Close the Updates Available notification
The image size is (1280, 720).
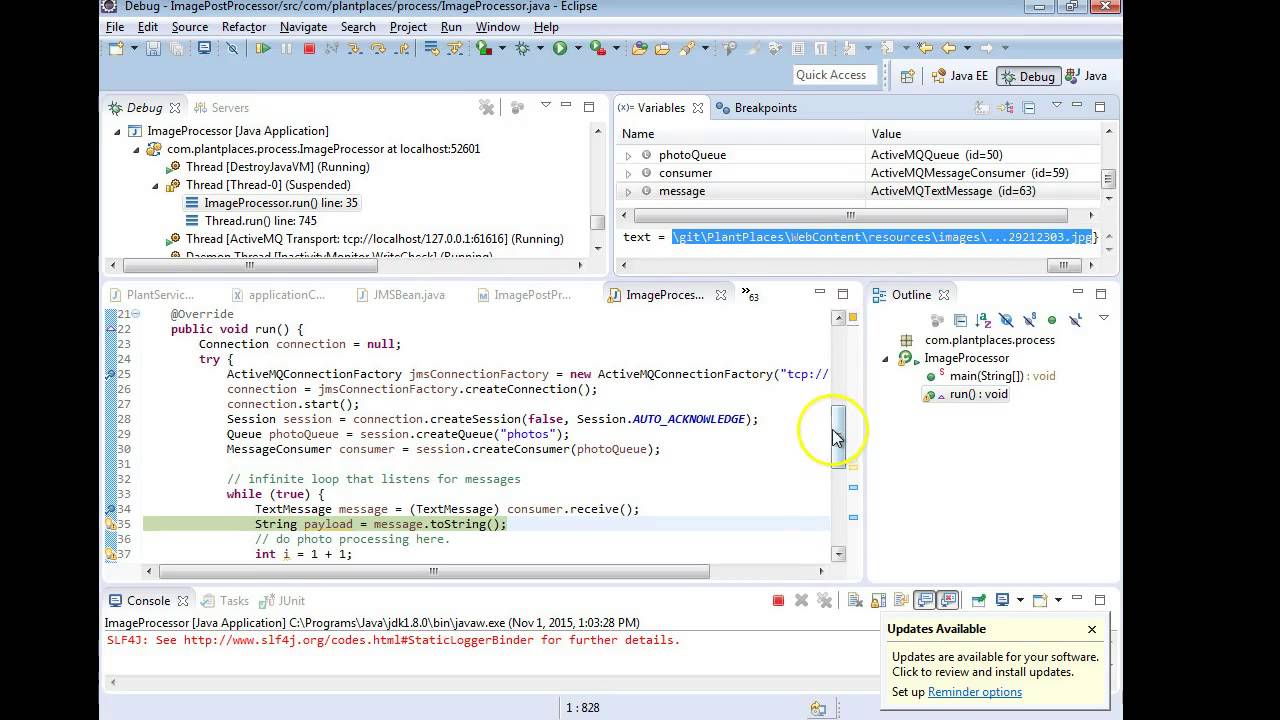1092,629
